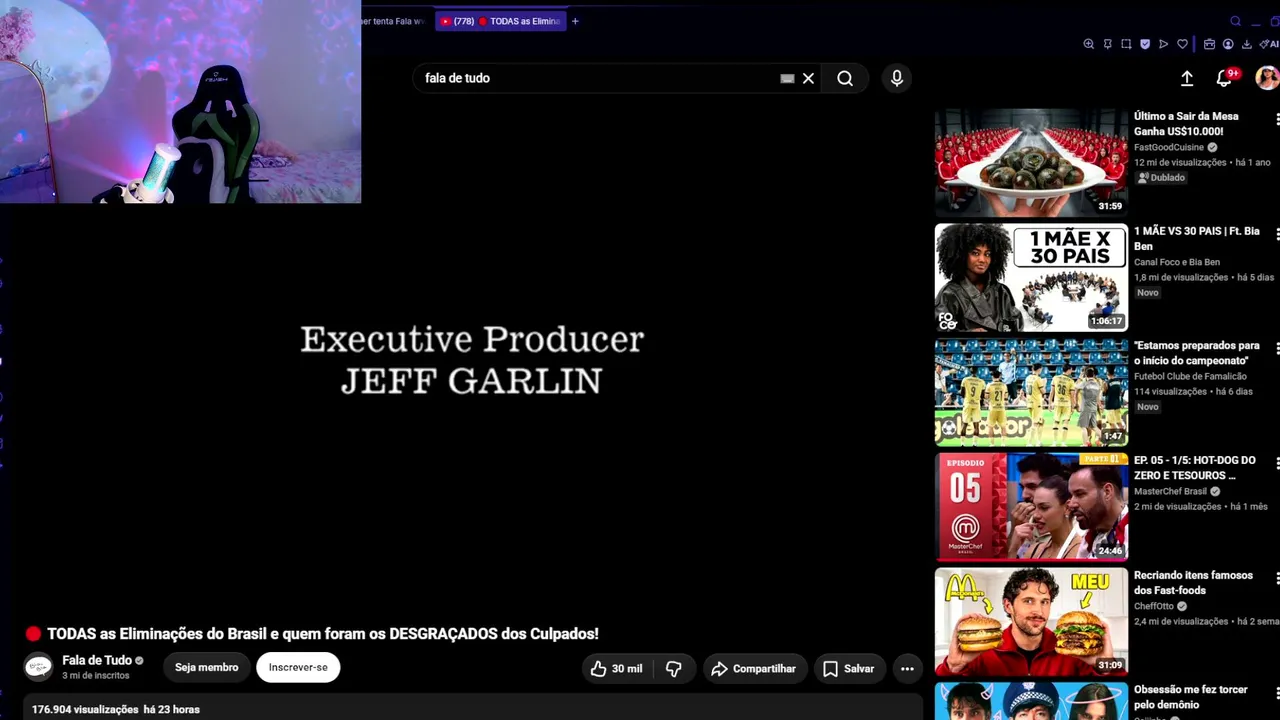The image size is (1280, 720).
Task: Open 'Futebol Clube de Famalicão' channel name
Action: click(1190, 377)
